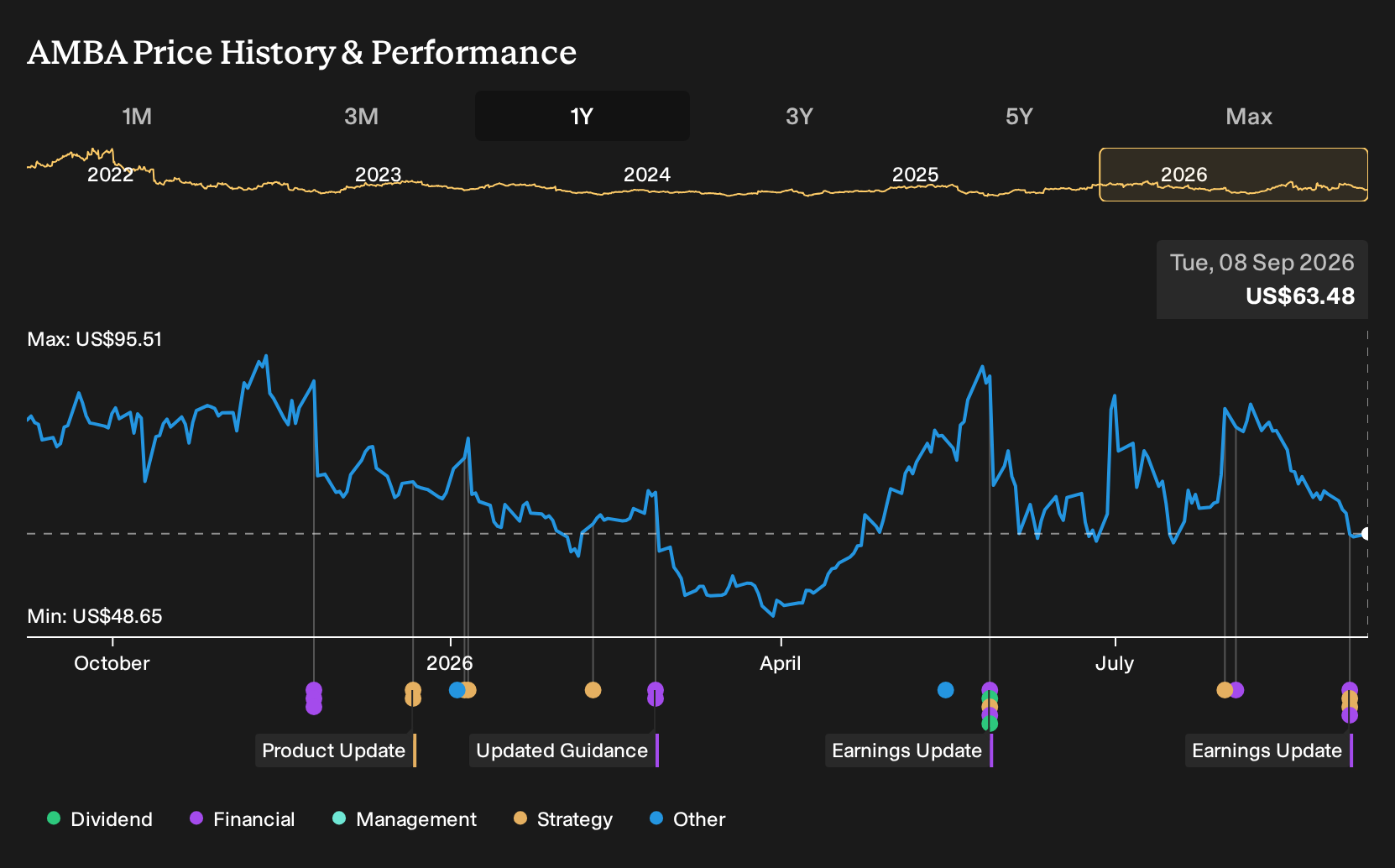Show the Max time range
This screenshot has width=1395, height=868.
[x=1249, y=116]
